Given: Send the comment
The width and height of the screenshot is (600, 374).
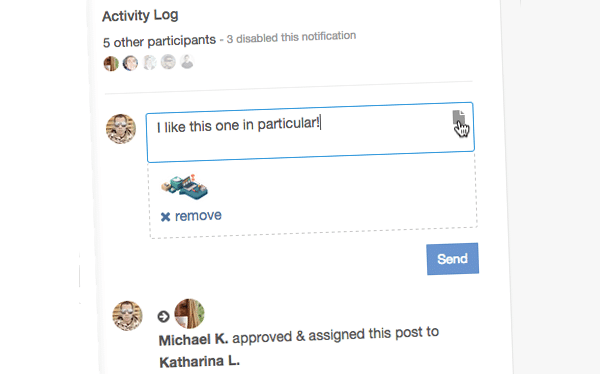Looking at the screenshot, I should coord(452,259).
